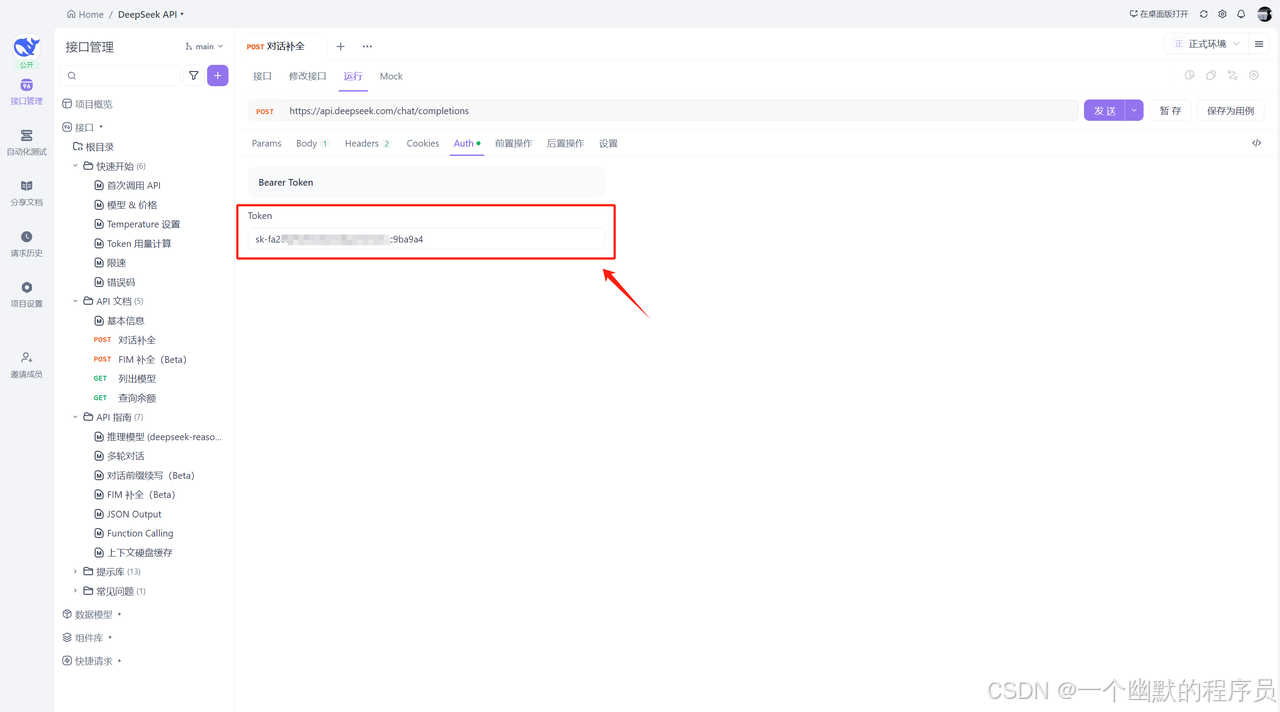Open 接口管理 in the left sidebar
1280x712 pixels.
pos(27,91)
